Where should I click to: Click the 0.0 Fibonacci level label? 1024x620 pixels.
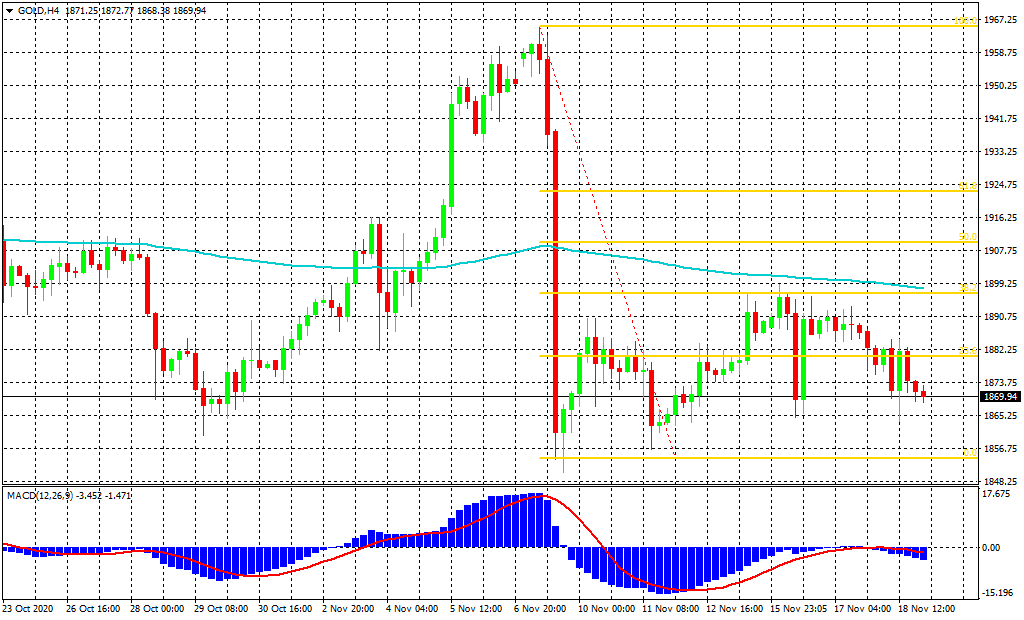tap(967, 453)
